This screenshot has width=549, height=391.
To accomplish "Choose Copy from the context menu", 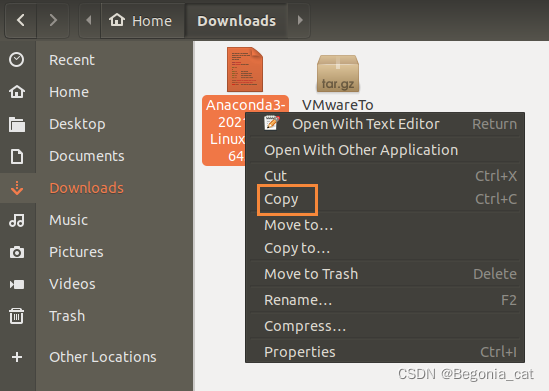I will [385, 199].
